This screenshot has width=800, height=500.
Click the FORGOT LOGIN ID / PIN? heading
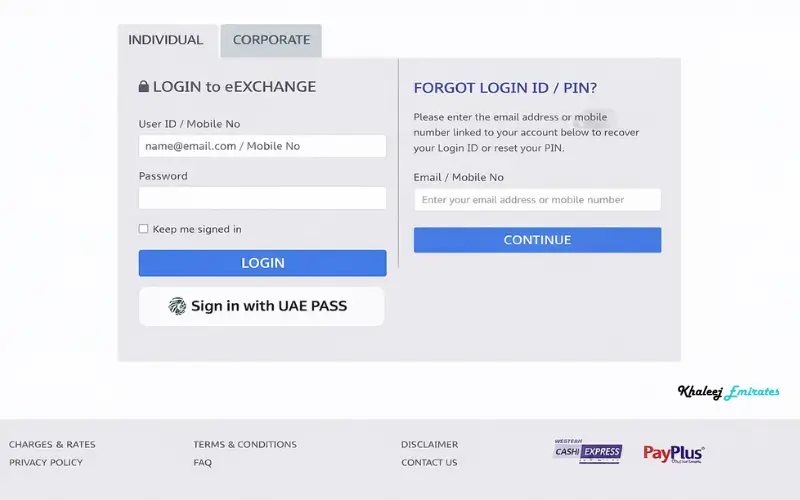(x=505, y=88)
